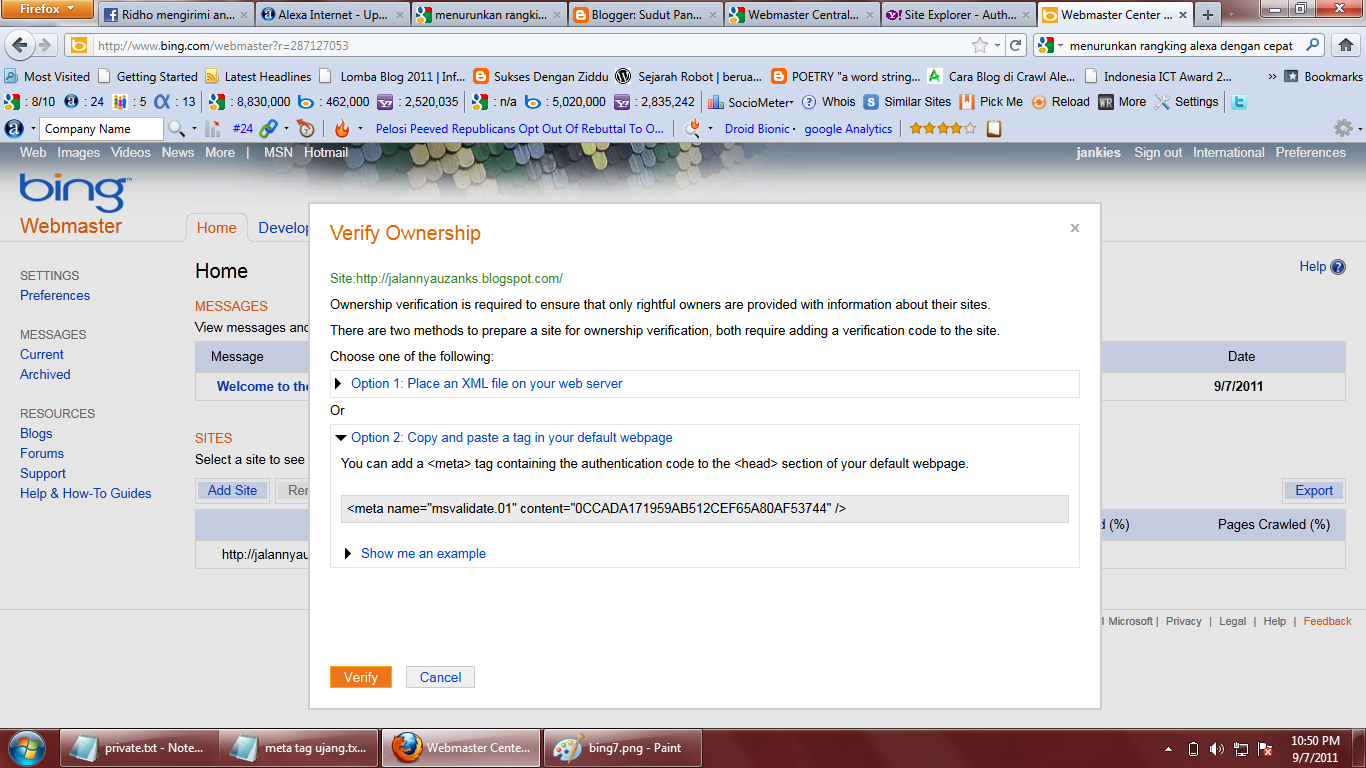Click the Reload page icon in address bar
The image size is (1366, 768).
pyautogui.click(x=1016, y=46)
